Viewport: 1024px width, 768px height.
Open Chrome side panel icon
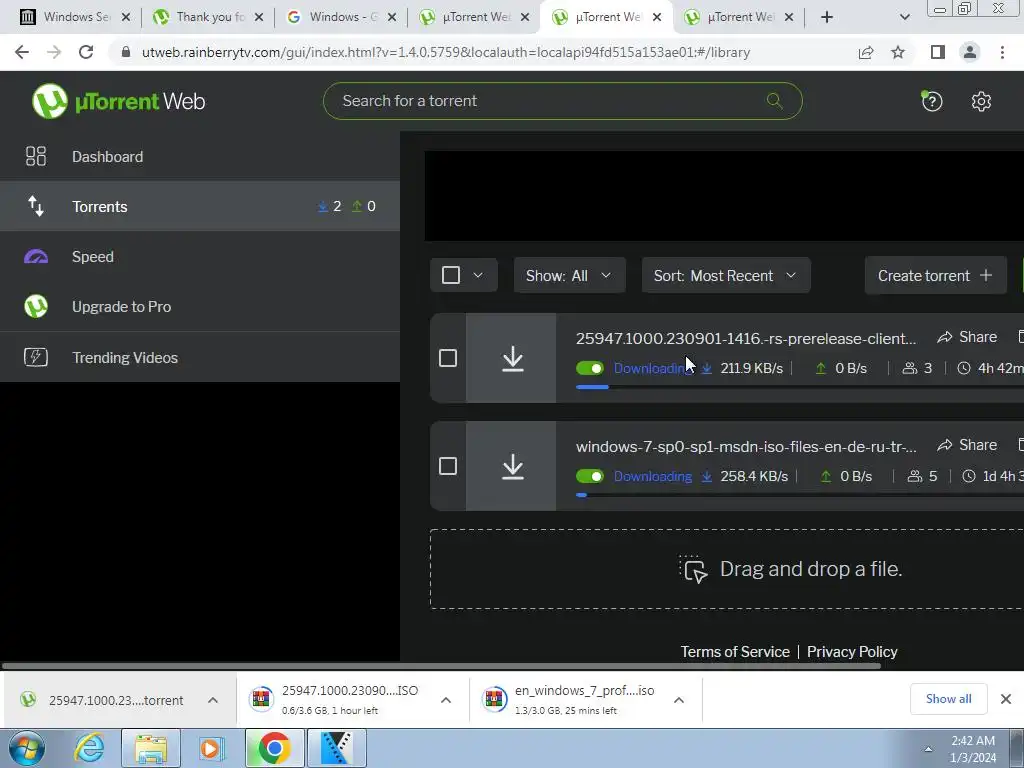[x=938, y=52]
